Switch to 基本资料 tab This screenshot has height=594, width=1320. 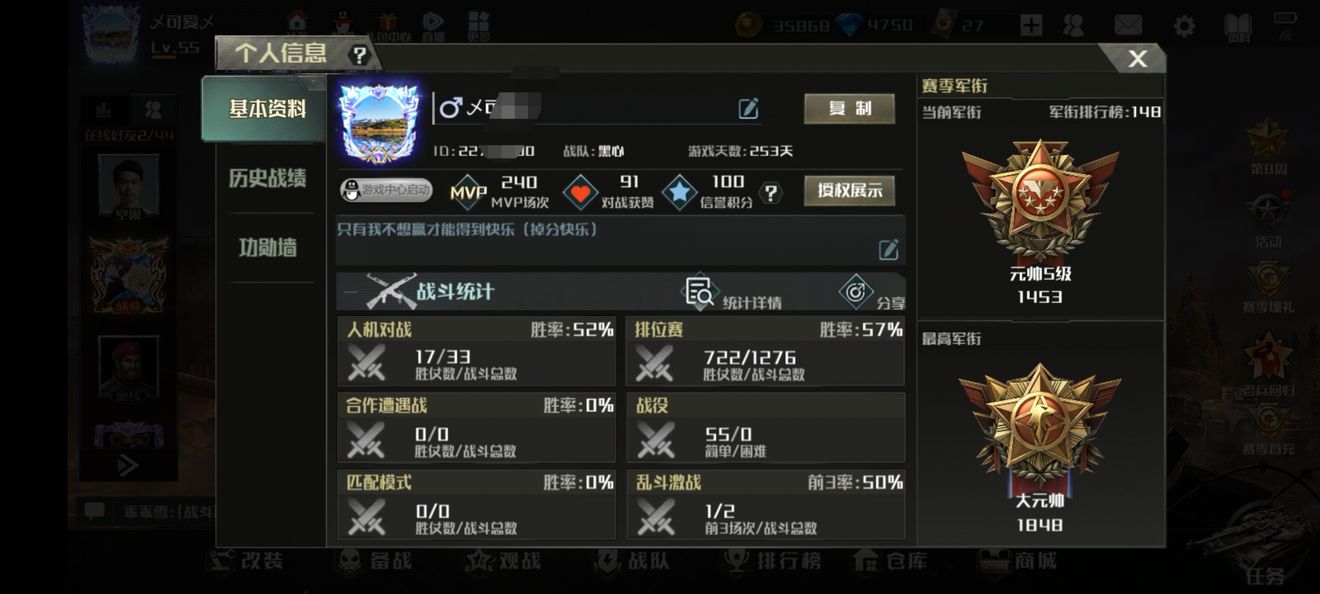tap(267, 109)
